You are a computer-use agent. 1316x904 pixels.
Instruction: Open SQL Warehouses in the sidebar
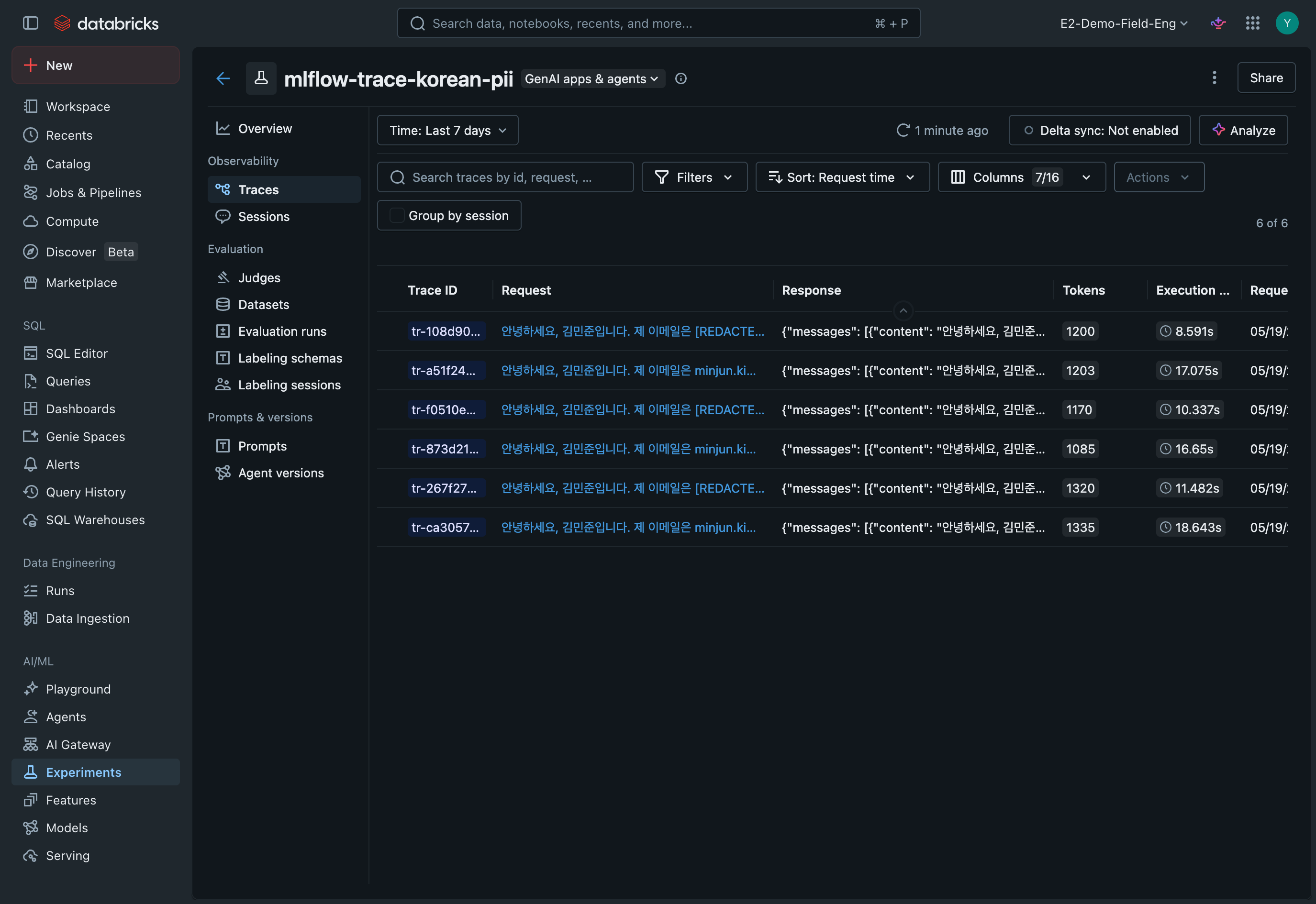click(x=95, y=519)
